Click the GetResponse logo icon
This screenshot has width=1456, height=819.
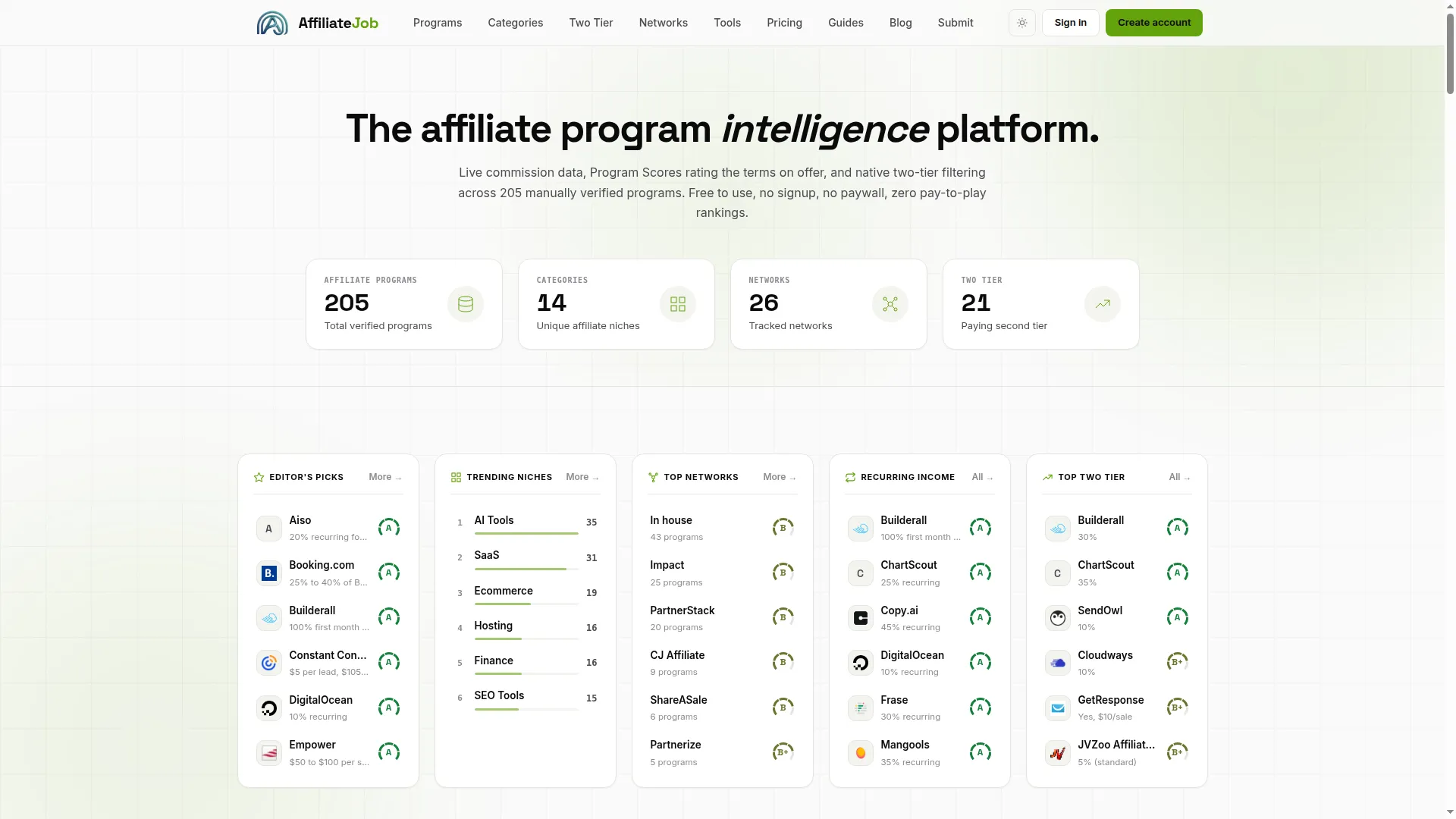click(1057, 708)
